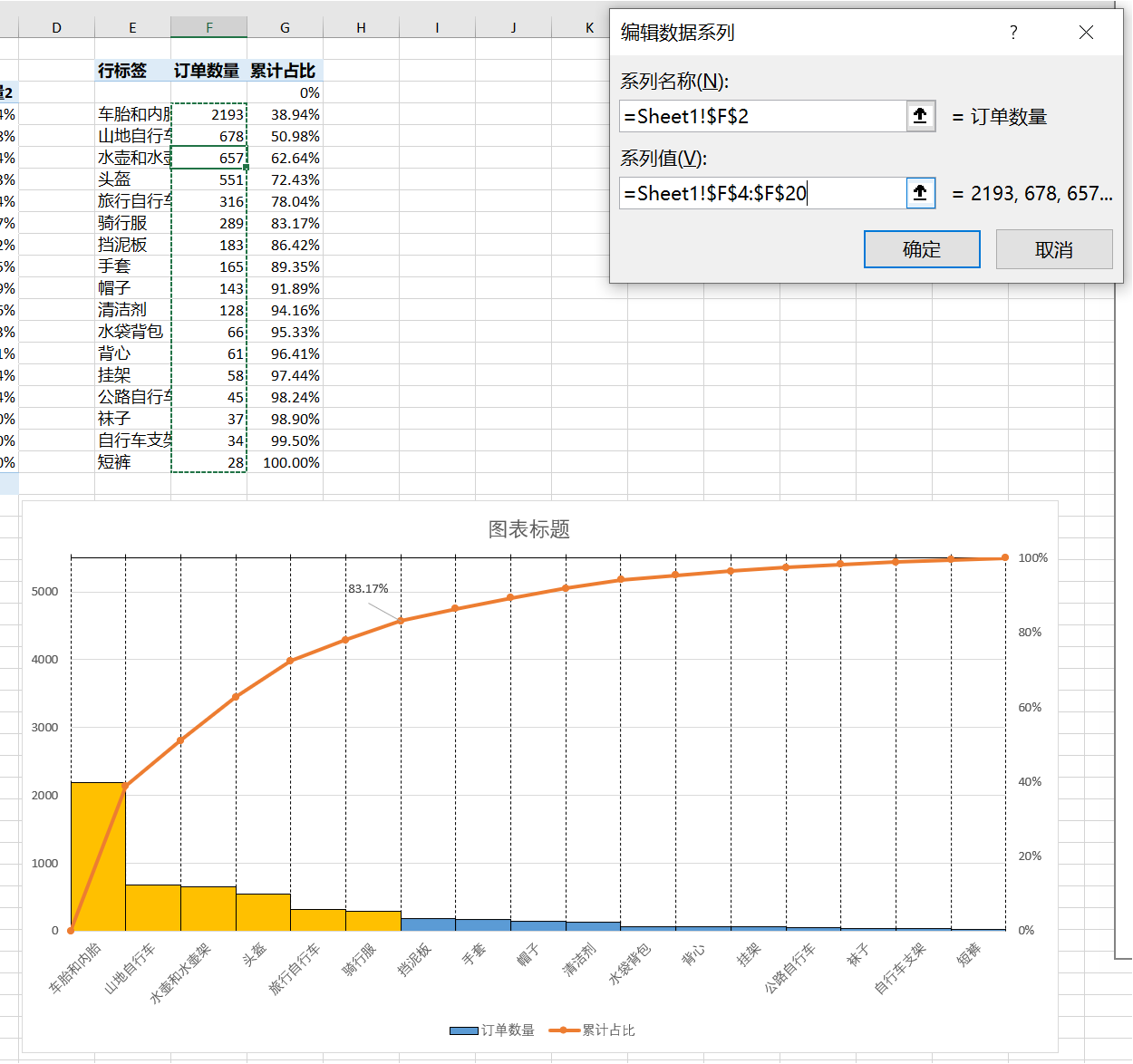Screen dimensions: 1133x1064
Task: Click the 短裤 row label cell
Action: coord(132,462)
